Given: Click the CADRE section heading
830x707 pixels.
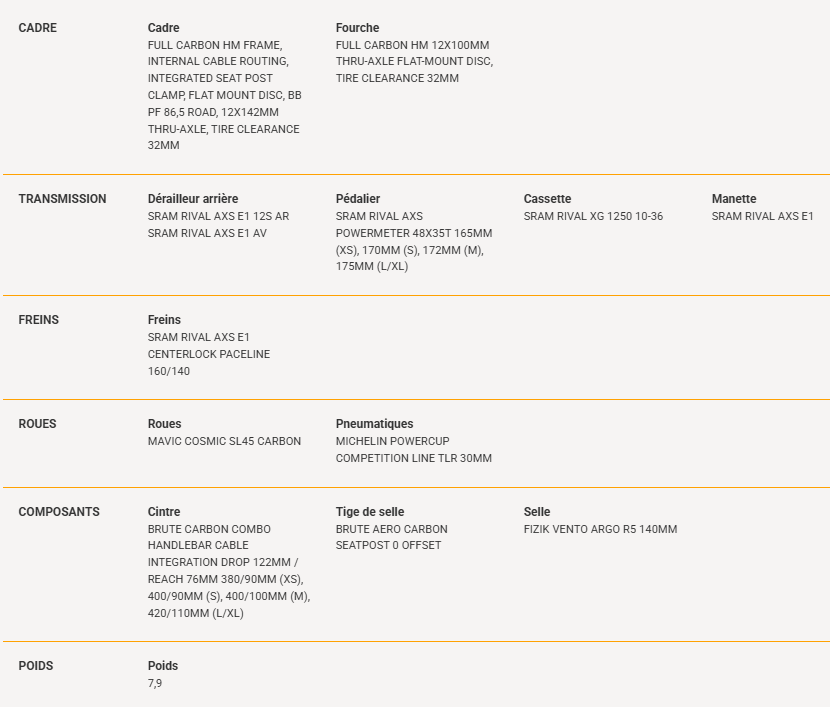Looking at the screenshot, I should coord(38,28).
